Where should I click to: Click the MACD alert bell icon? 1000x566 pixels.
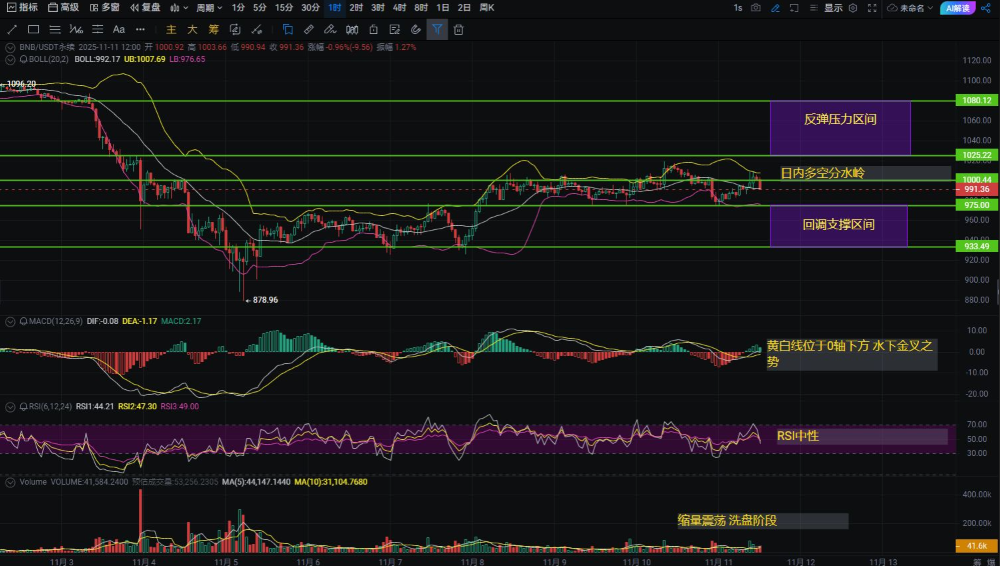pyautogui.click(x=24, y=322)
